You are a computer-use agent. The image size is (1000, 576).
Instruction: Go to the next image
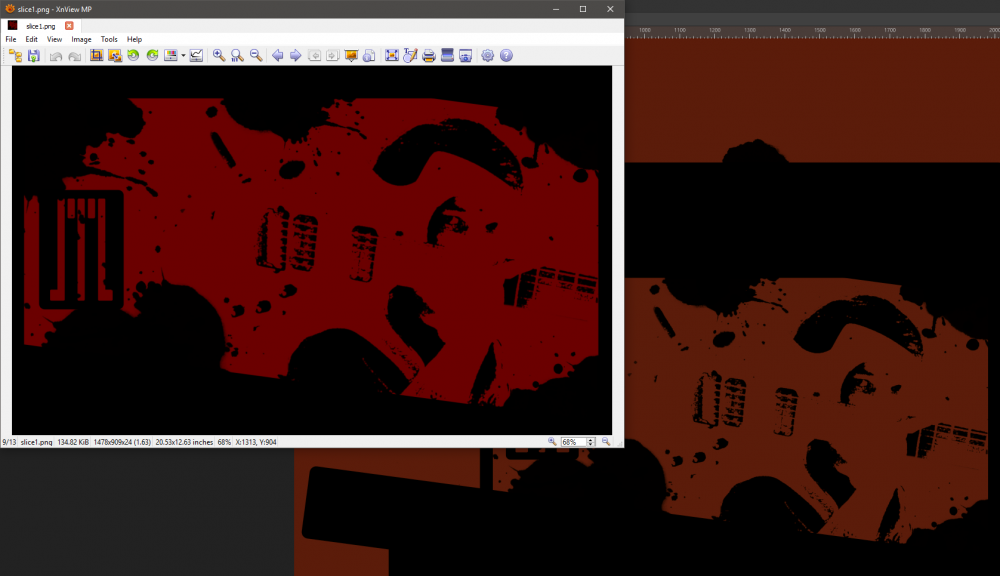[296, 55]
